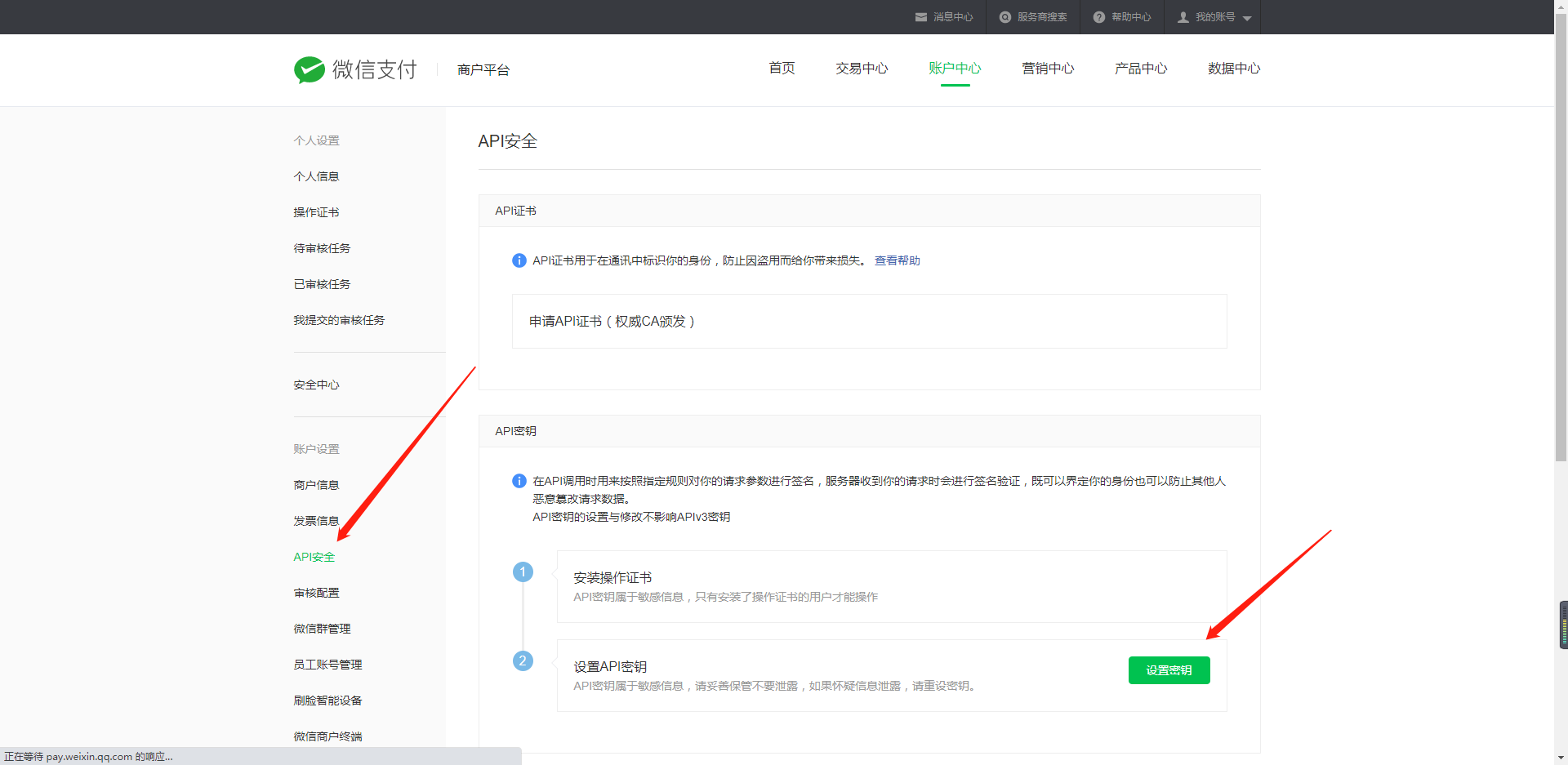
Task: Open 商户信息 in the sidebar
Action: (x=316, y=485)
